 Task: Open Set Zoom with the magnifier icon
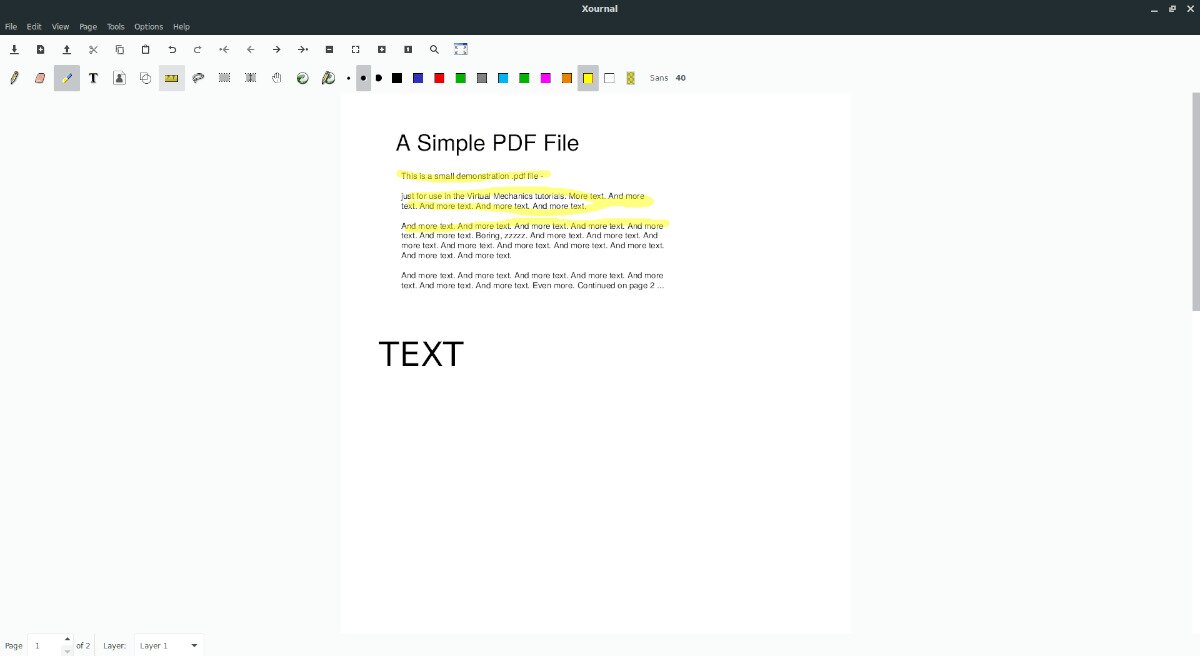point(434,49)
